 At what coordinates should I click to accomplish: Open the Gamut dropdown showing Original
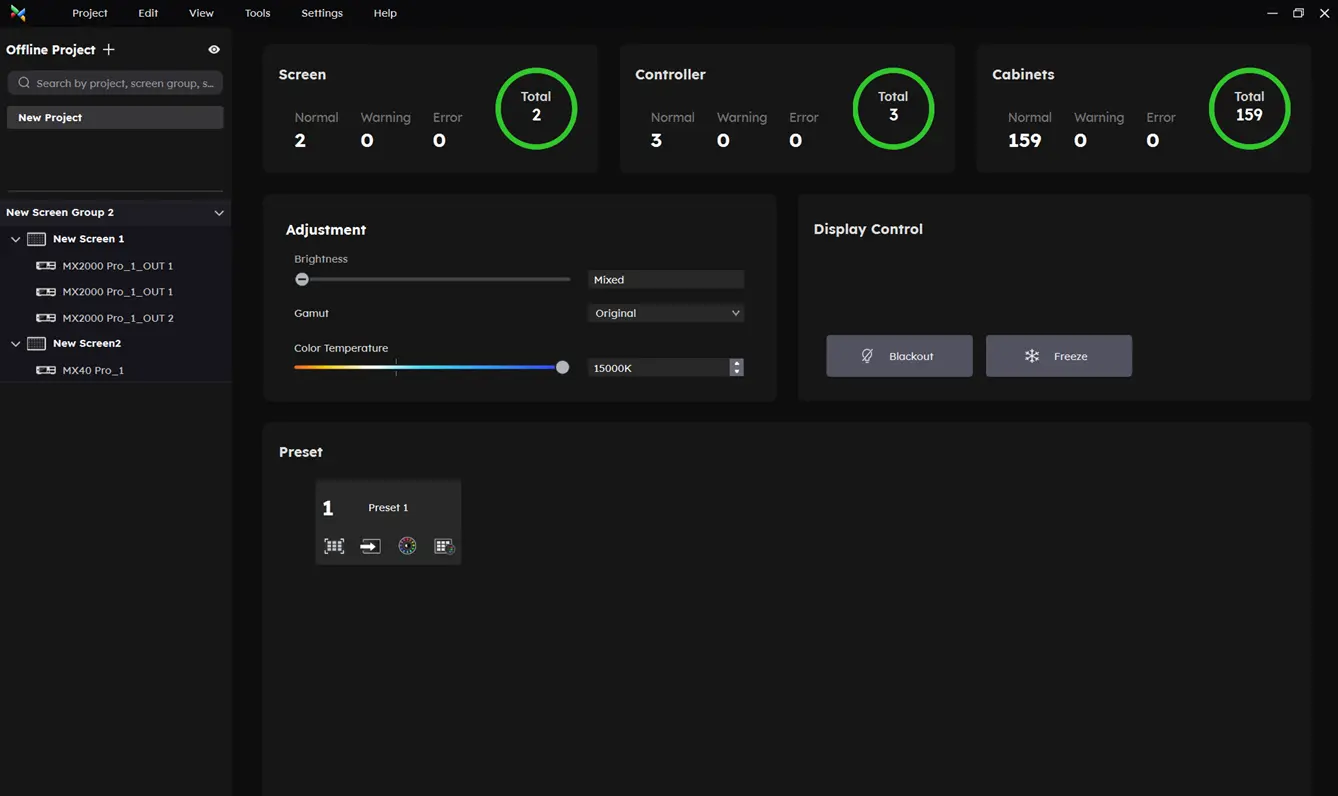pyautogui.click(x=665, y=313)
